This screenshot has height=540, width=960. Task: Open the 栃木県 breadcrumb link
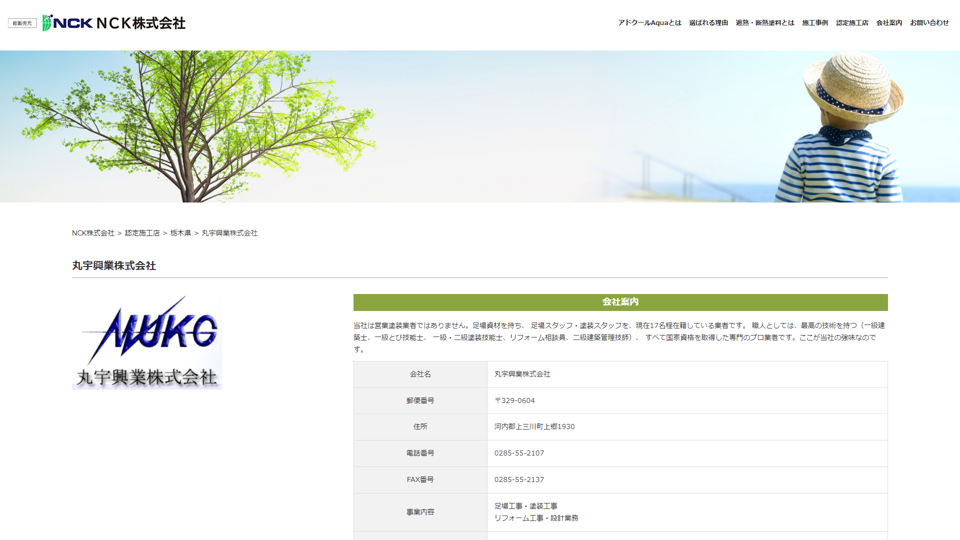click(180, 233)
